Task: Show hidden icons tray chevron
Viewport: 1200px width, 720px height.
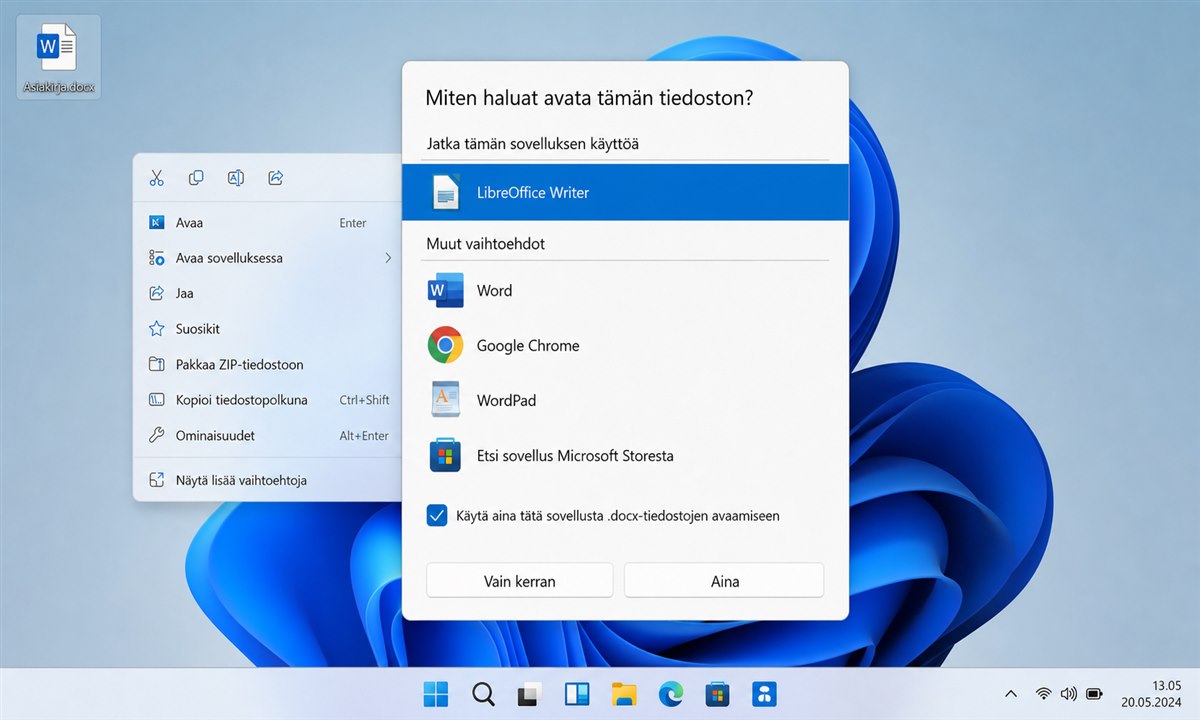Action: coord(1011,694)
